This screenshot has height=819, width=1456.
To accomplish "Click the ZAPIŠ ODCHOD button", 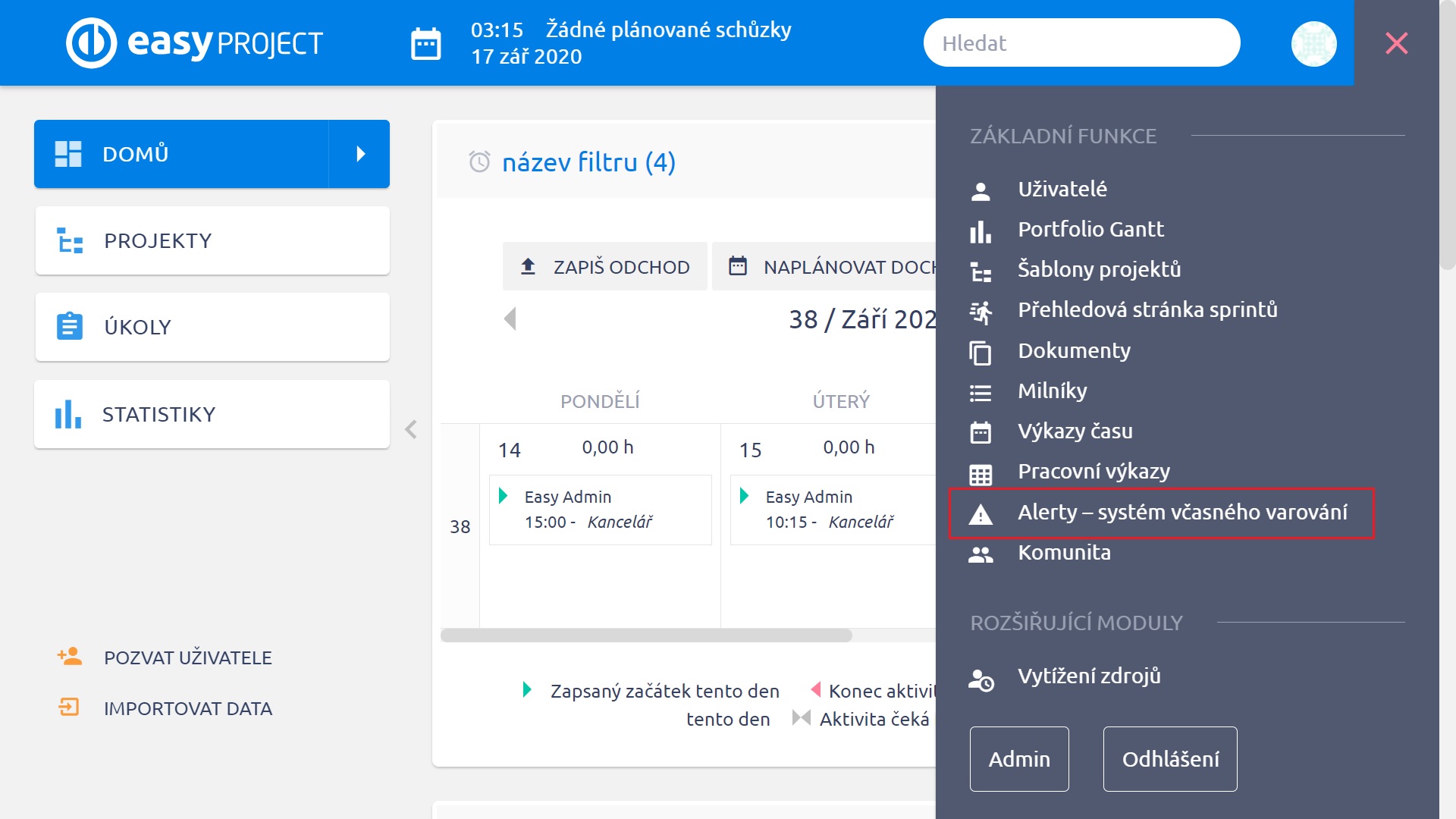I will [605, 266].
